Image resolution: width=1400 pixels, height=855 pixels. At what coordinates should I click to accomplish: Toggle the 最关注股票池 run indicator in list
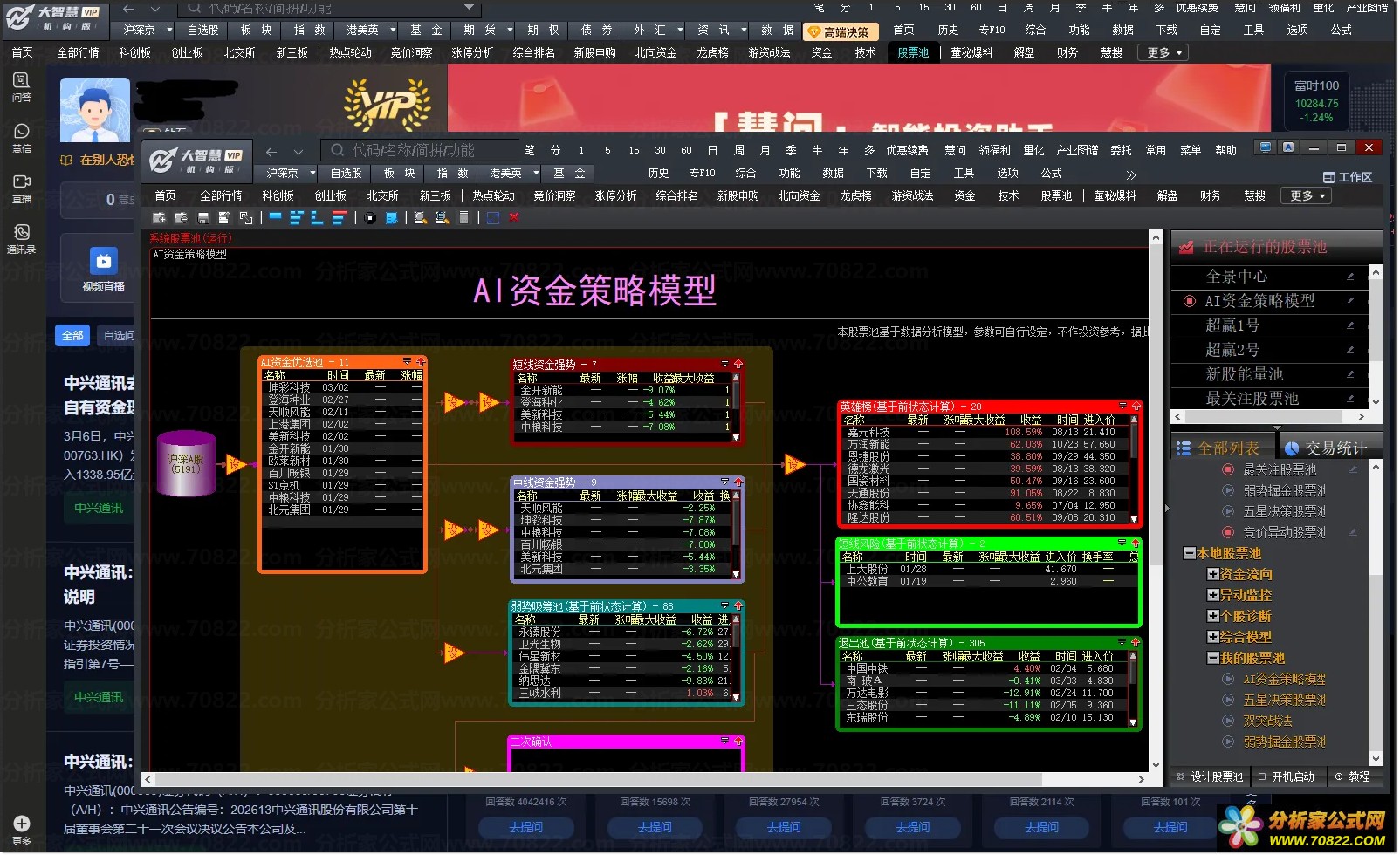[1228, 469]
